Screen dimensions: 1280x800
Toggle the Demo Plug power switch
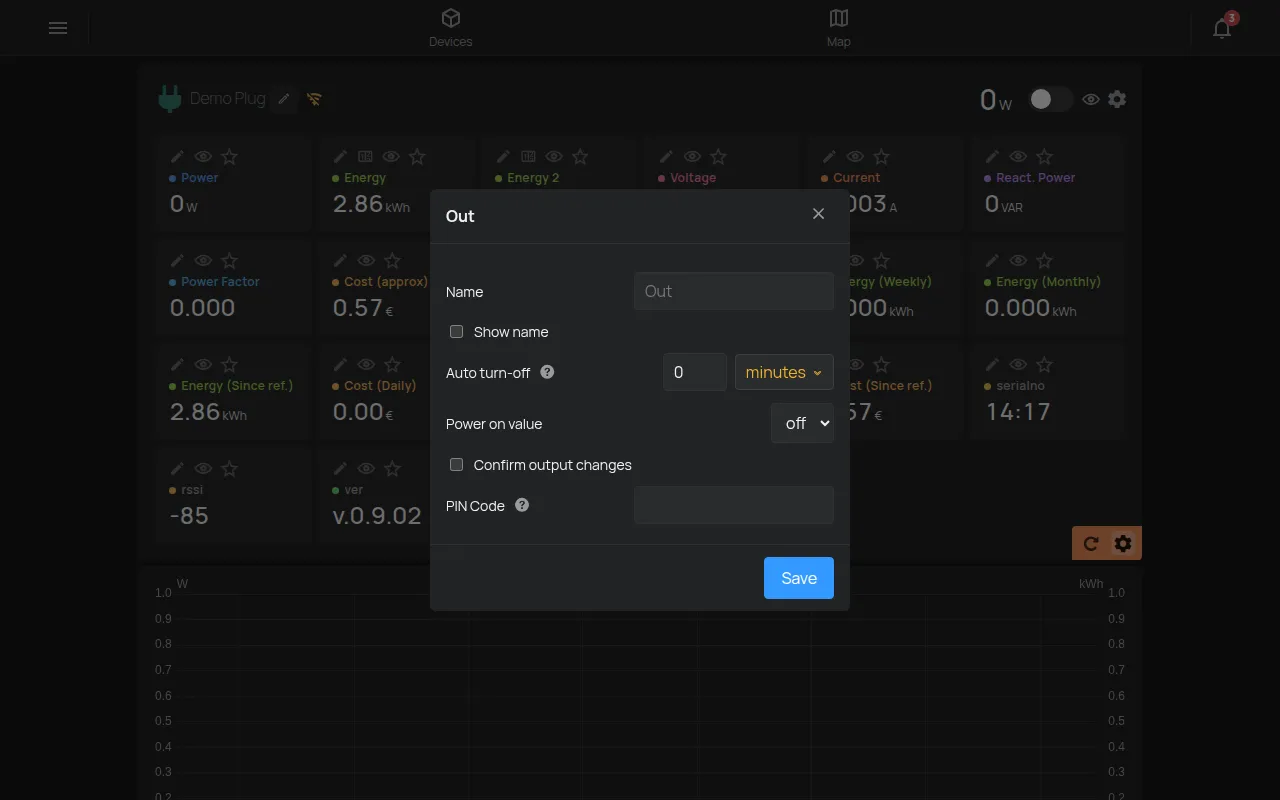tap(1050, 99)
